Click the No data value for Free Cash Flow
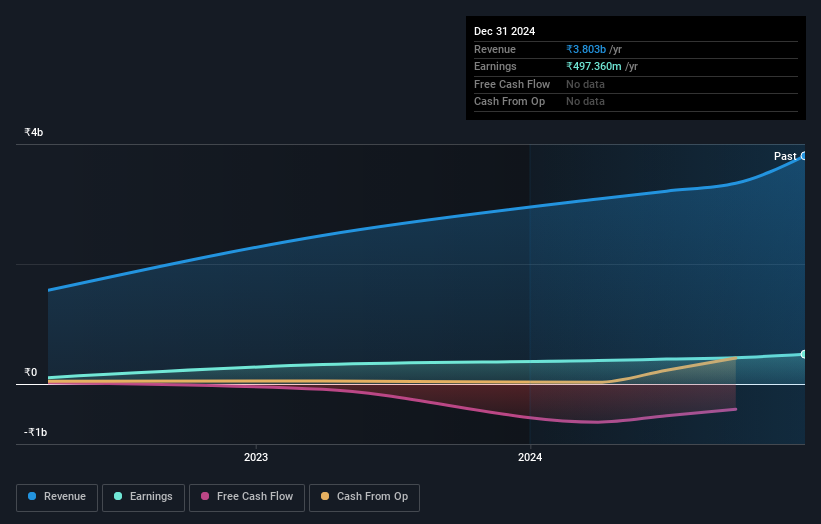 coord(585,84)
